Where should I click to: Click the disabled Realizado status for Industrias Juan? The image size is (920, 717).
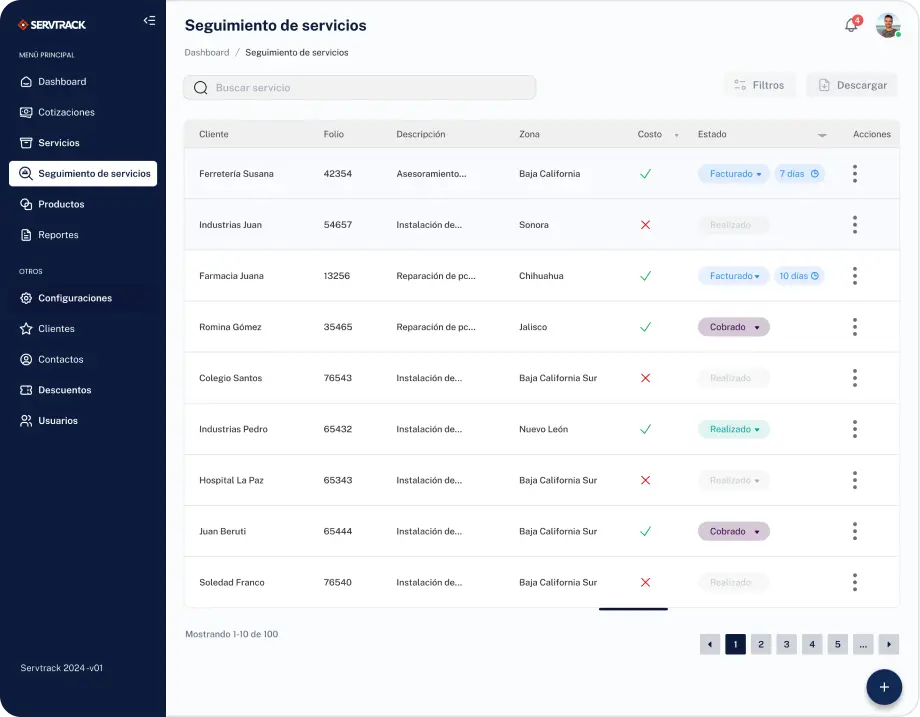click(733, 225)
